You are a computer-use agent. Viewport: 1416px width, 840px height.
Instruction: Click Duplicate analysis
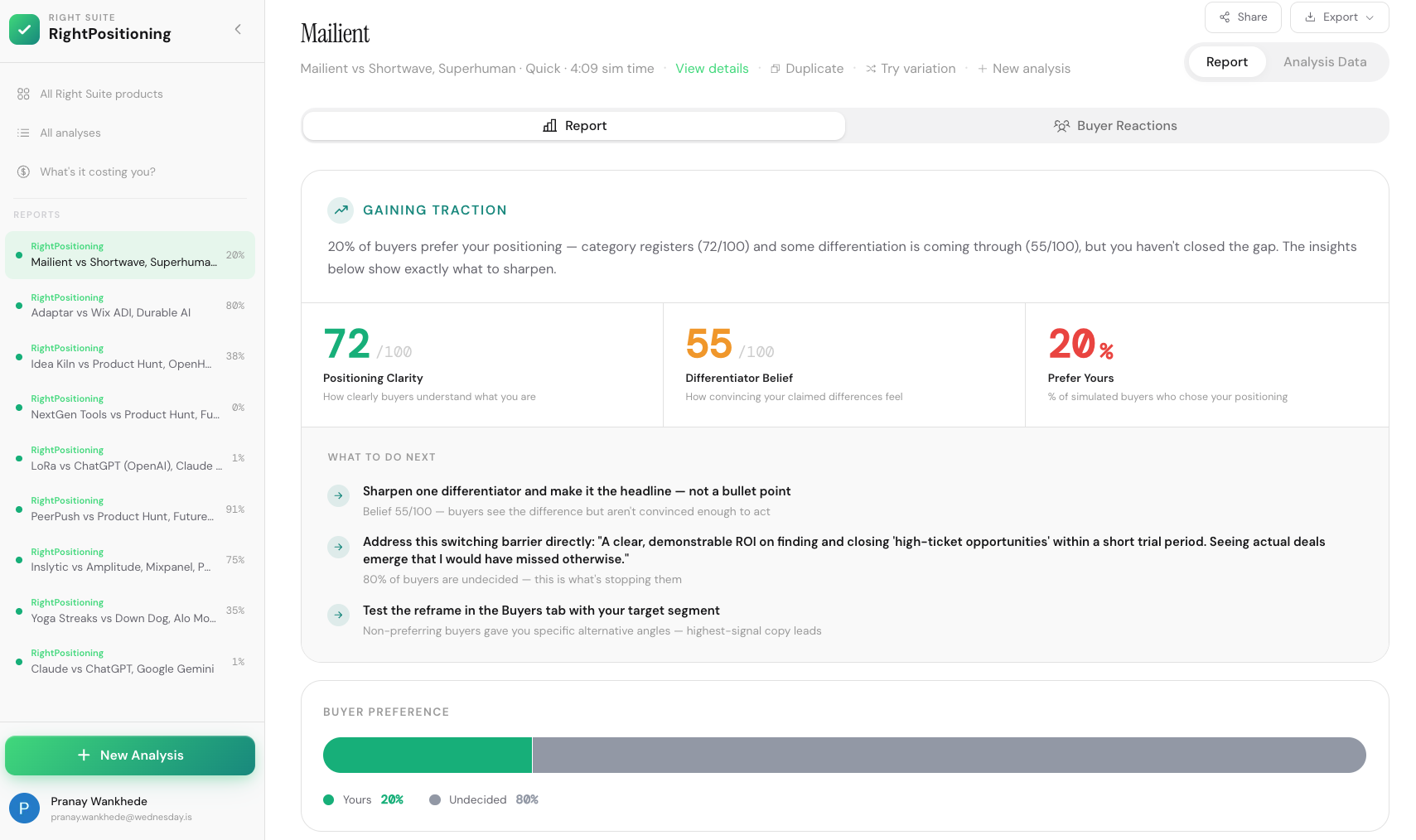[807, 69]
